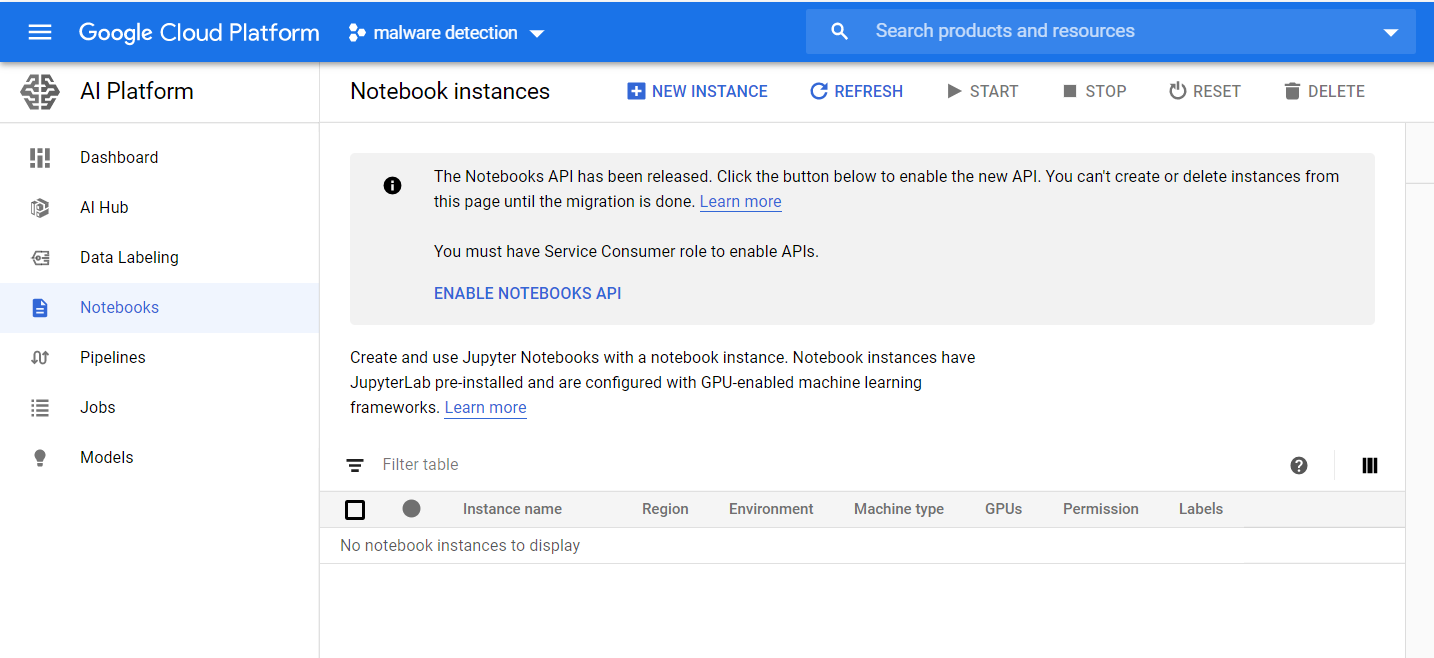Open column display options for the table
The image size is (1434, 658).
point(1369,465)
